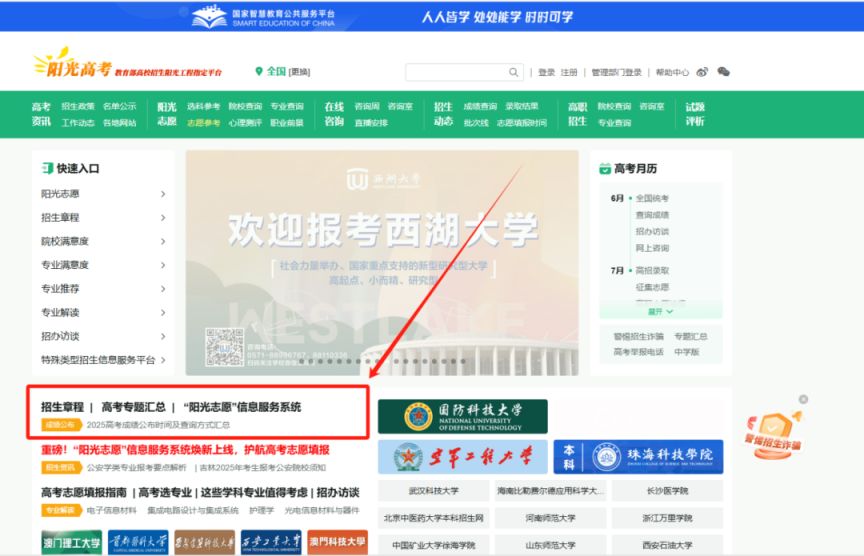Open 选科参考 under 阳光志愿
The image size is (864, 556).
tap(203, 106)
